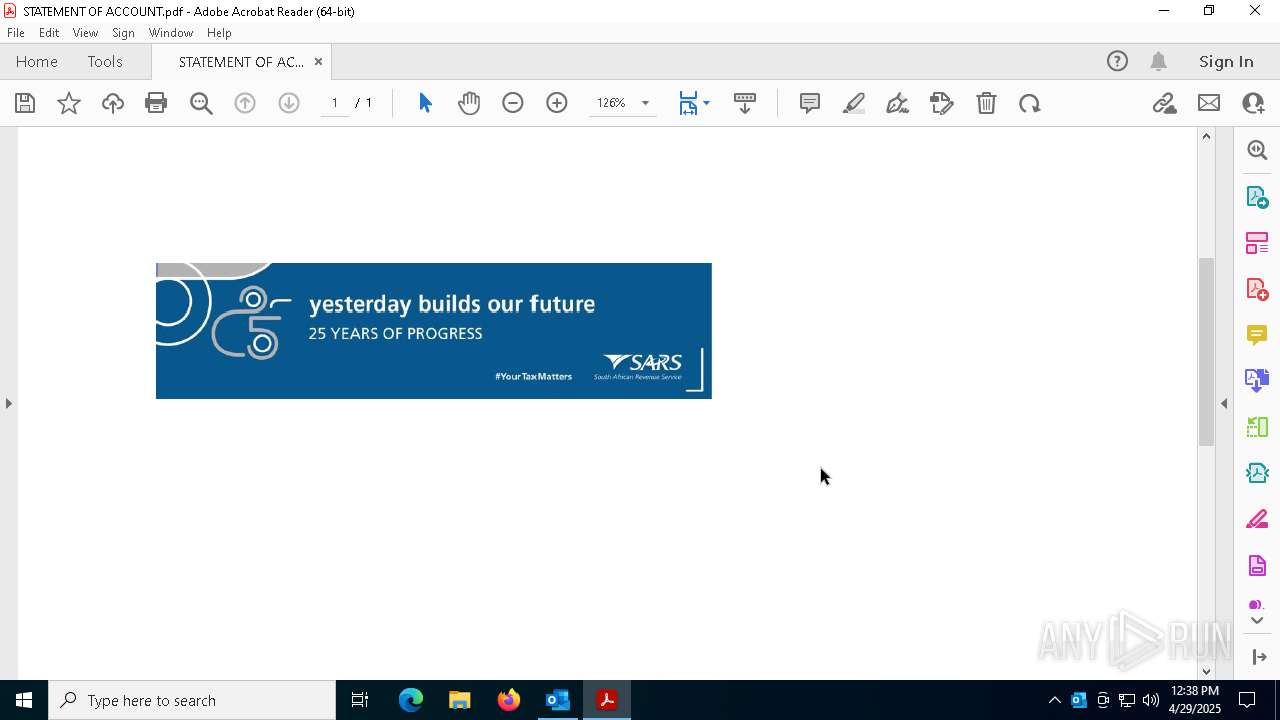This screenshot has width=1280, height=720.
Task: Expand the left navigation pane arrow
Action: [x=8, y=403]
